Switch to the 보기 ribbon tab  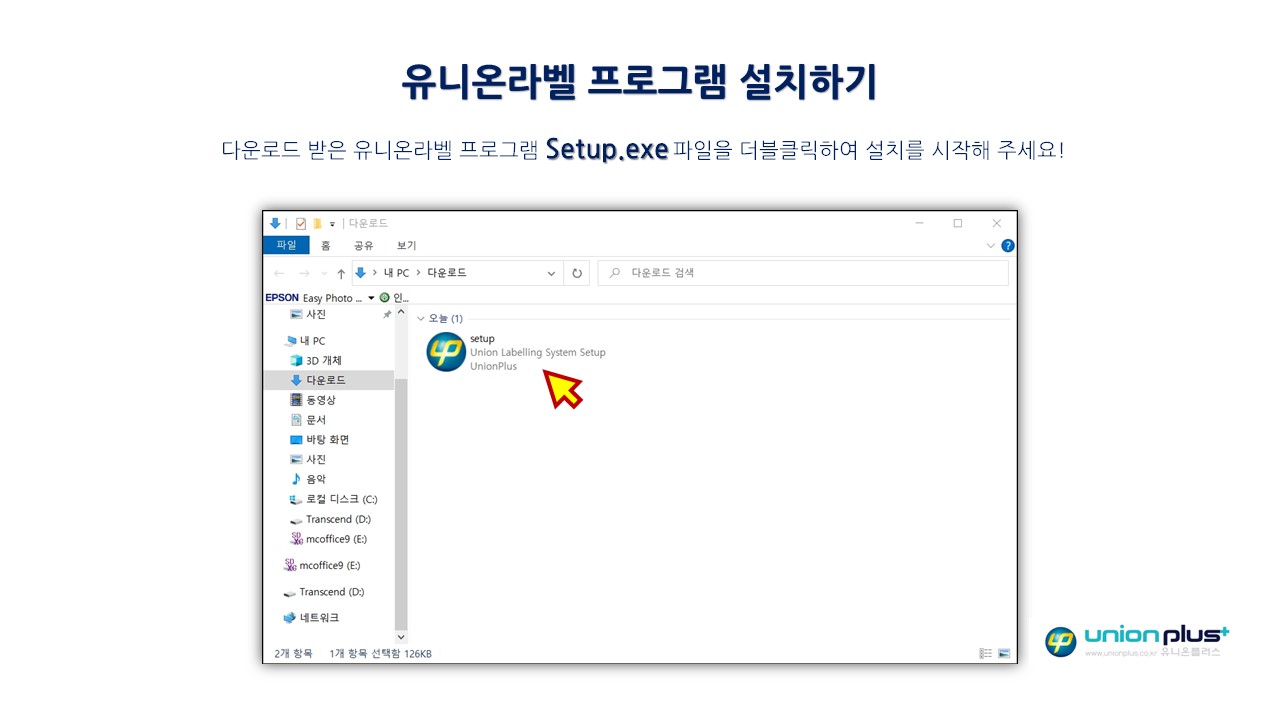coord(406,245)
